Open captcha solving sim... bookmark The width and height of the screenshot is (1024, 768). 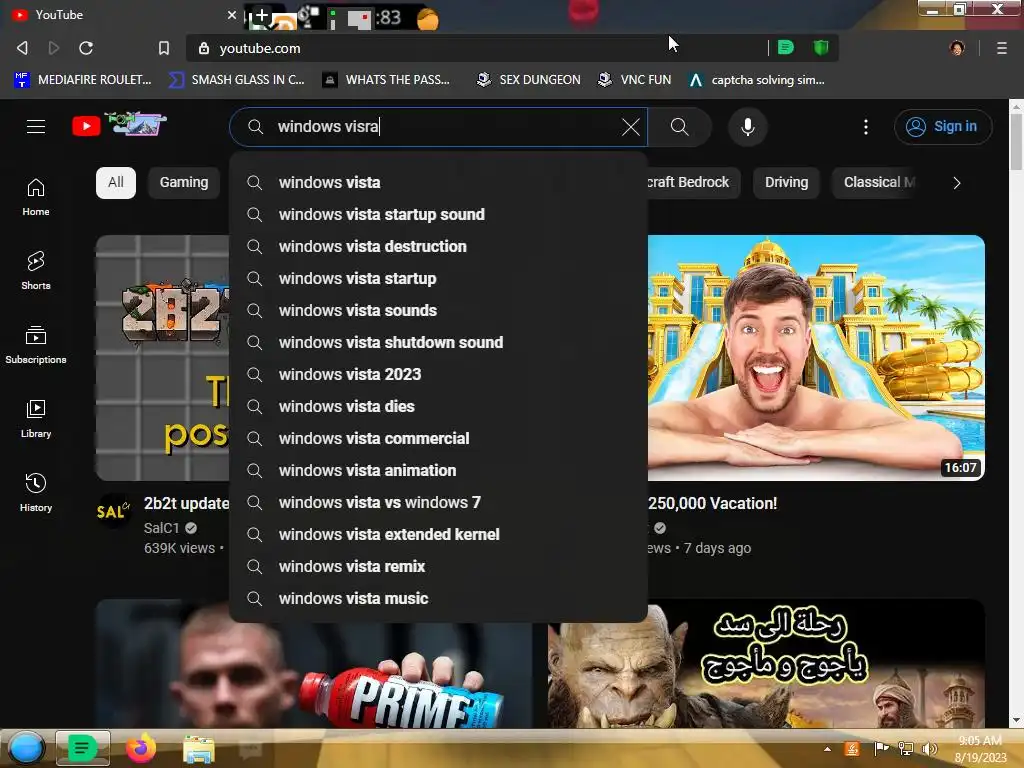point(757,80)
